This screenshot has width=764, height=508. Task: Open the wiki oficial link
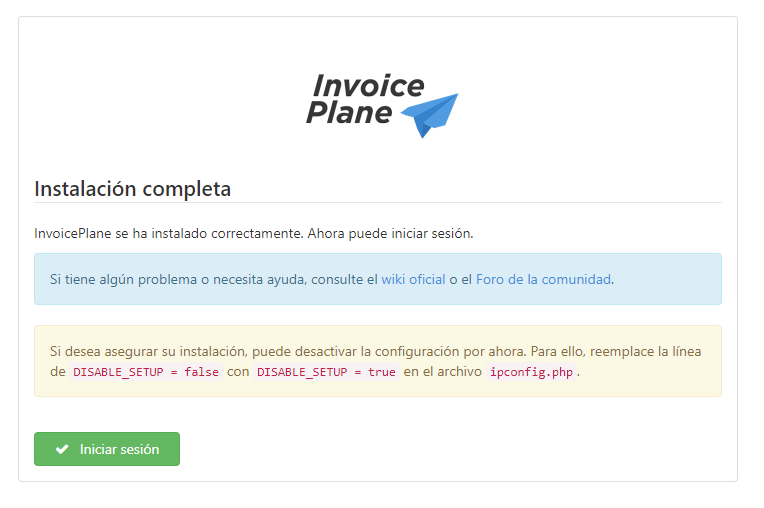click(x=413, y=280)
